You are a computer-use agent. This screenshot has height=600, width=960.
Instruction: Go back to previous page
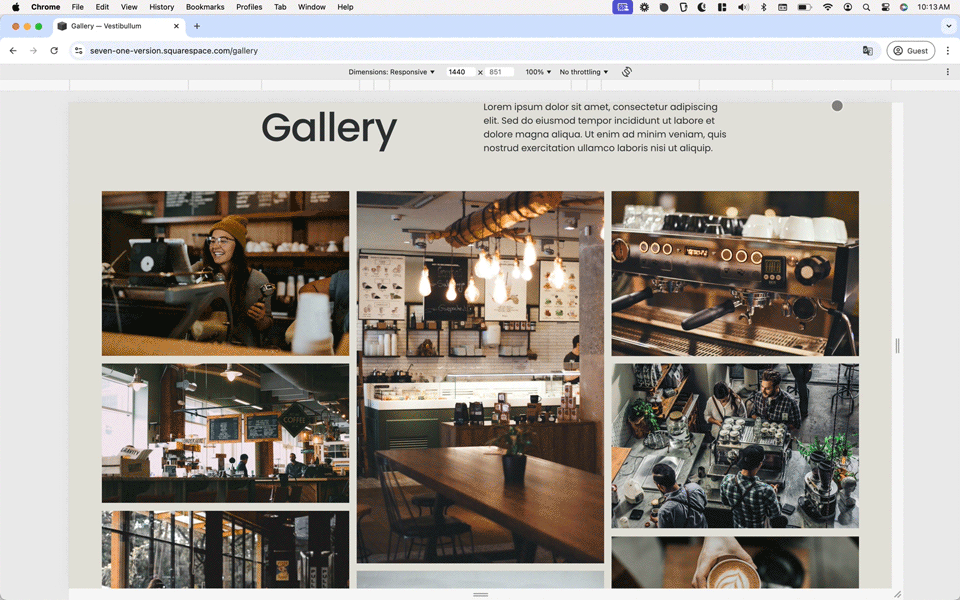coord(13,51)
